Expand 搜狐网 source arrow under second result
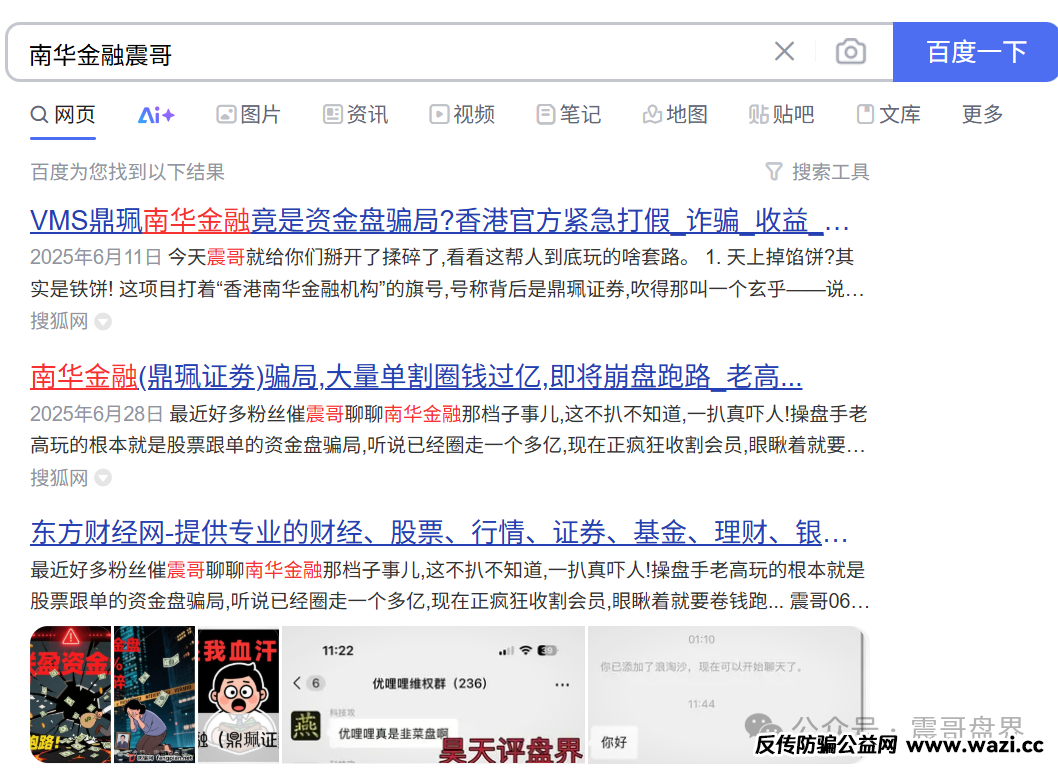 (x=103, y=478)
